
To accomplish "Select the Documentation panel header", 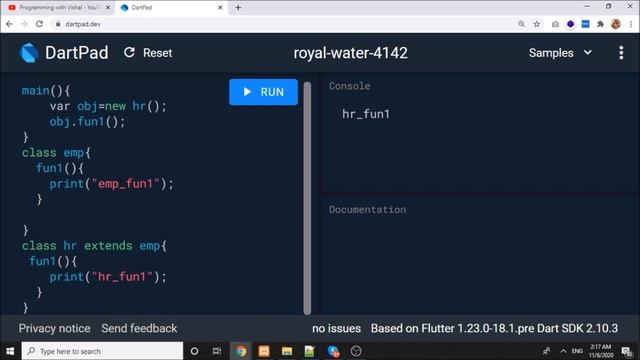I will click(367, 210).
